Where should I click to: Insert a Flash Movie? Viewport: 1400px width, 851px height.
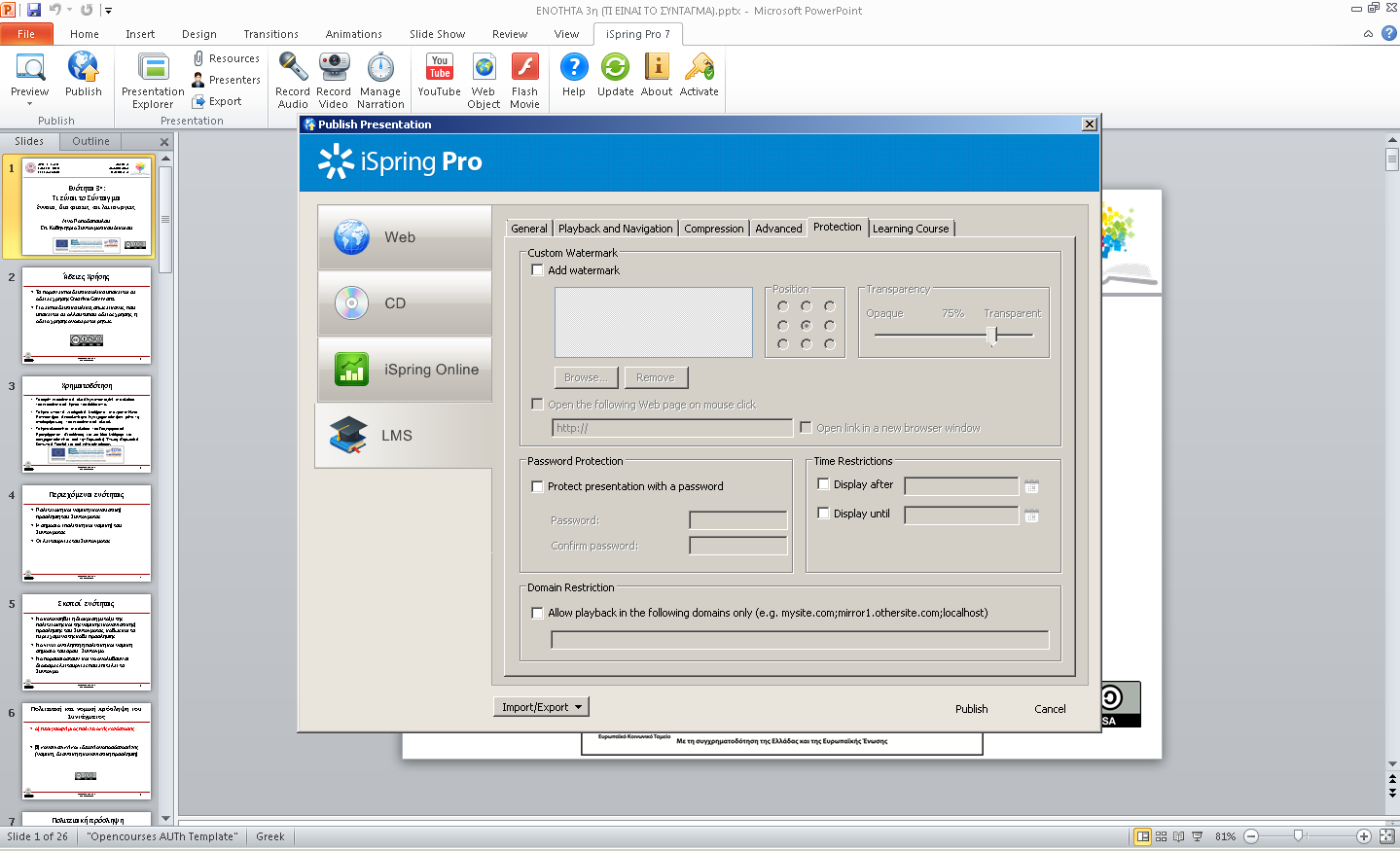coord(524,81)
